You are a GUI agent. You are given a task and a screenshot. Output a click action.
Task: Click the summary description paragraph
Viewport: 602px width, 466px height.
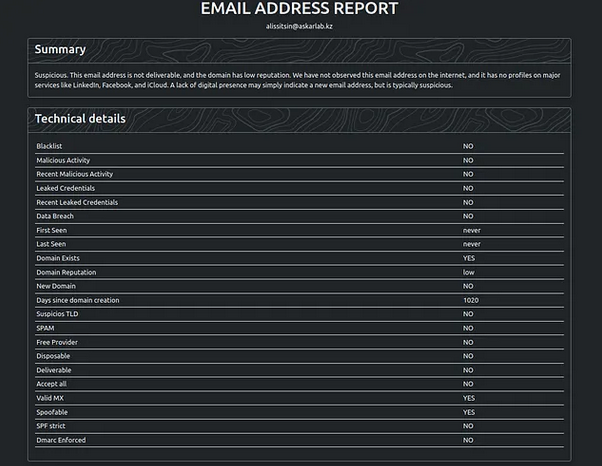pyautogui.click(x=299, y=80)
